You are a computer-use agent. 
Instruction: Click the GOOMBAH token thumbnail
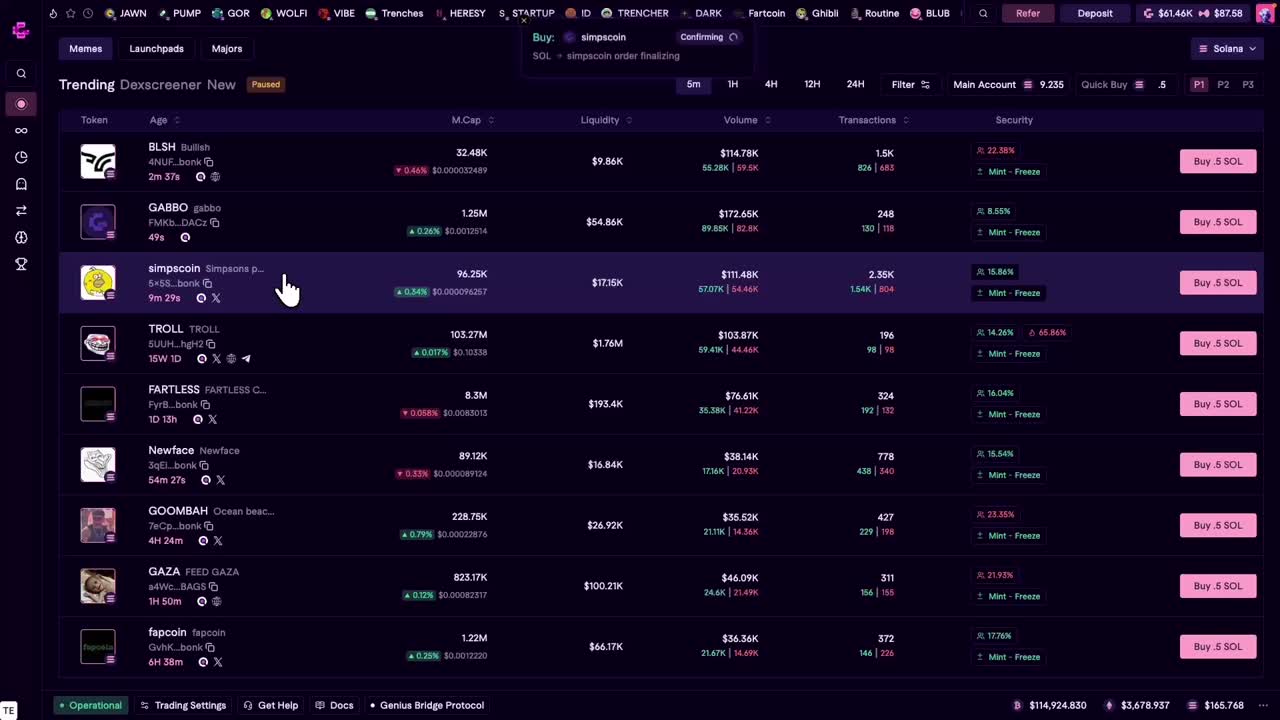[97, 525]
